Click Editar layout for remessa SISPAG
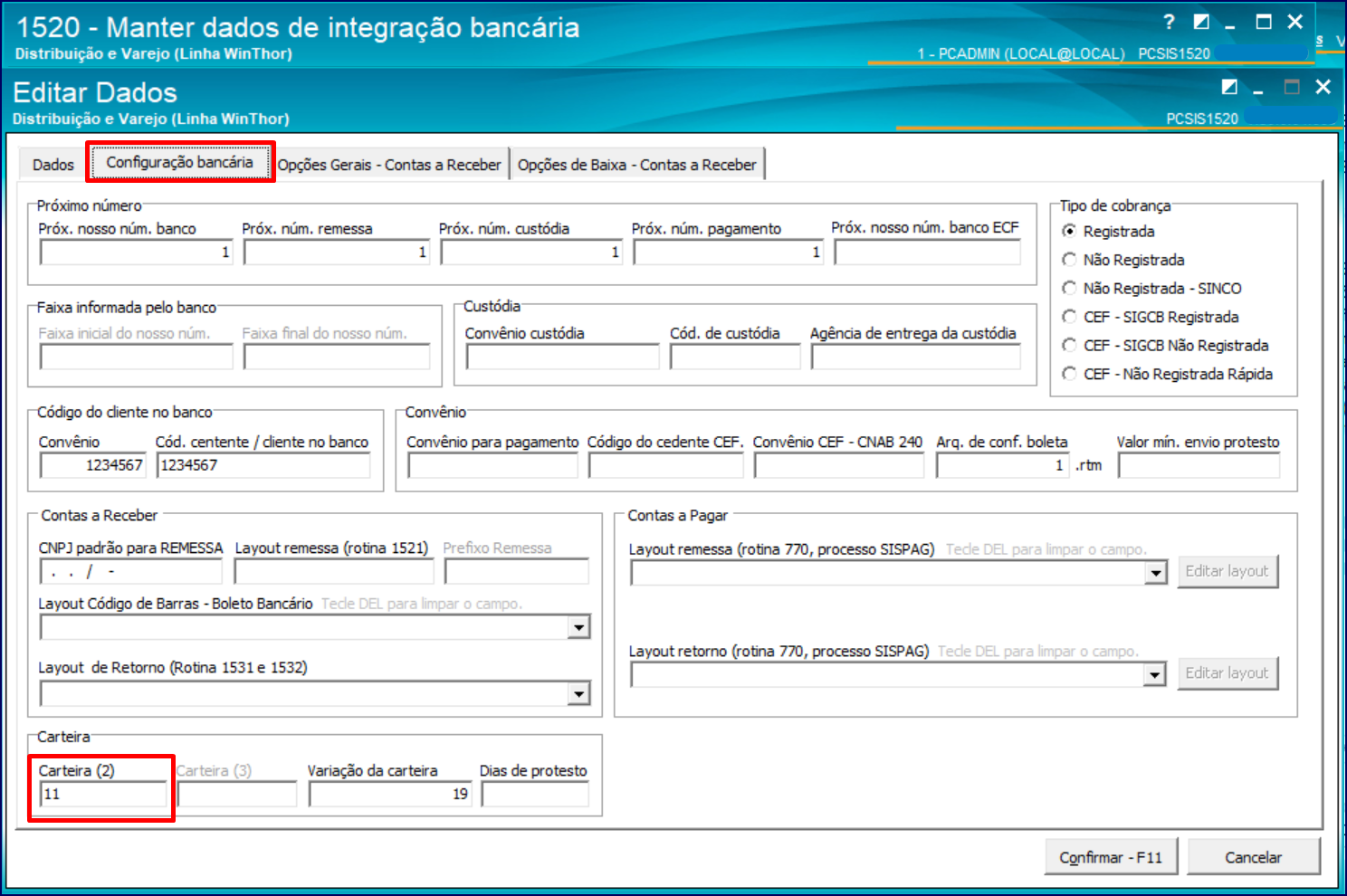The image size is (1347, 896). [1228, 571]
